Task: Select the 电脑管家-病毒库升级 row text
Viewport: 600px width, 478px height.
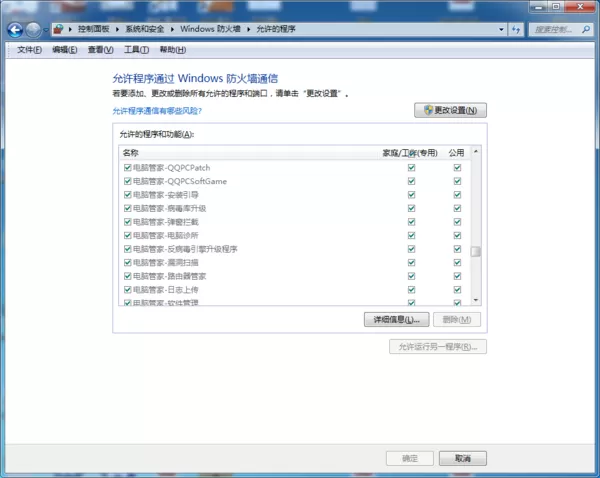Action: (170, 208)
